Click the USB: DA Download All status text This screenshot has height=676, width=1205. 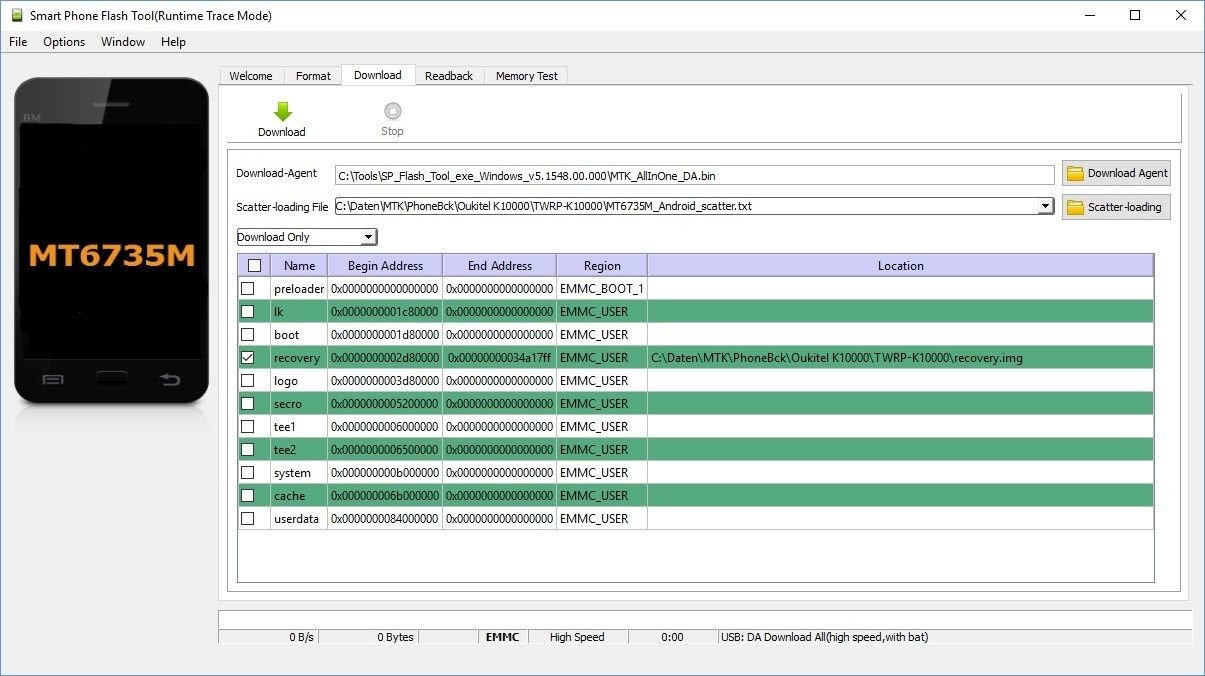point(825,637)
